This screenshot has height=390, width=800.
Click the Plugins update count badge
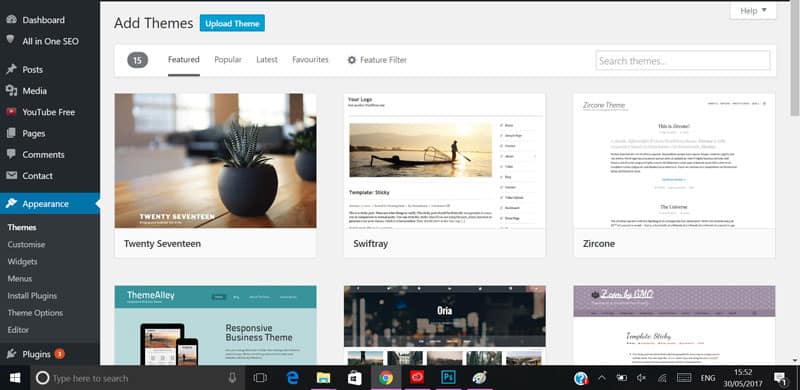click(x=59, y=354)
